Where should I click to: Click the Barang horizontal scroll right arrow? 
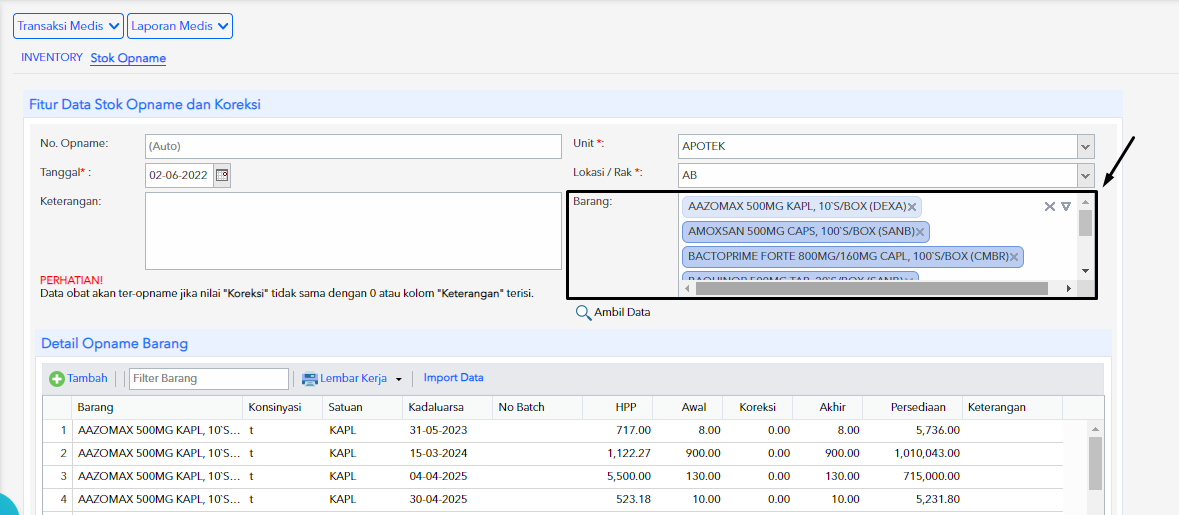(x=1068, y=289)
